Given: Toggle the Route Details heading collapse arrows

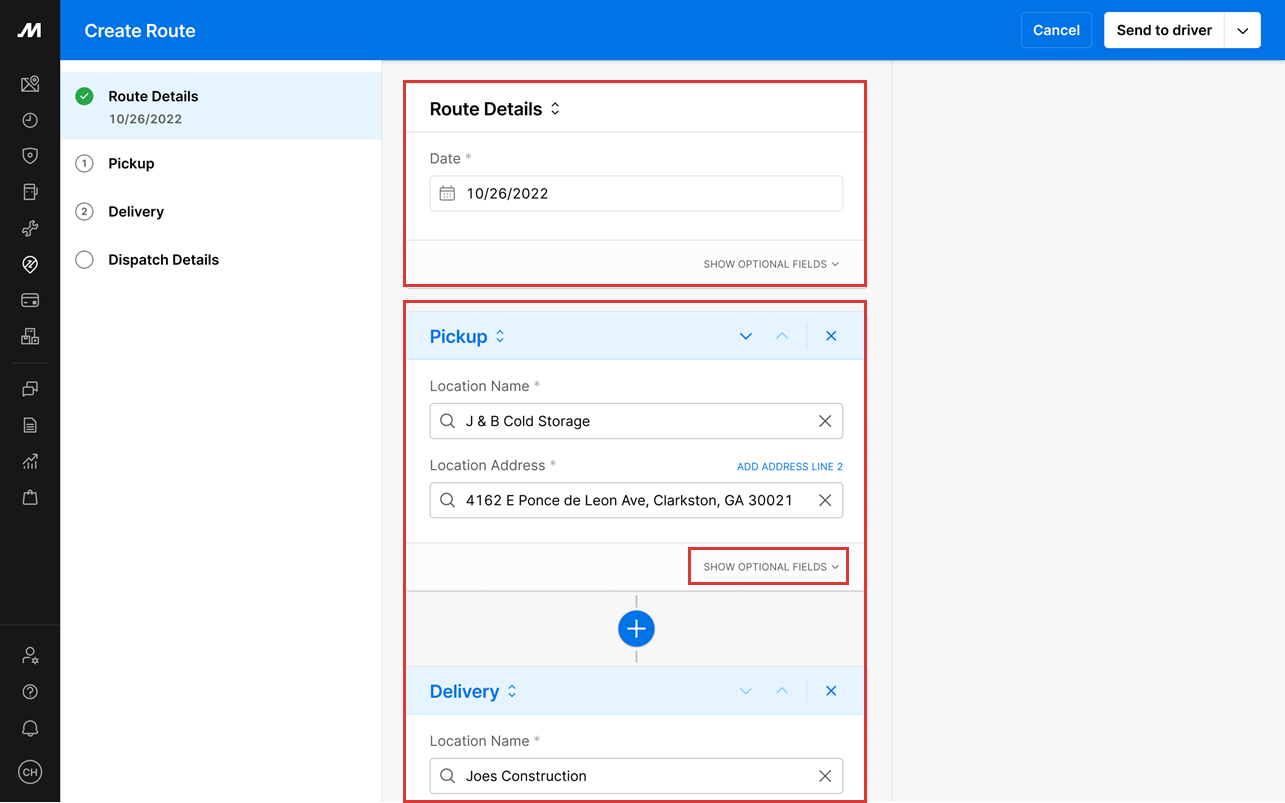Looking at the screenshot, I should (x=555, y=109).
